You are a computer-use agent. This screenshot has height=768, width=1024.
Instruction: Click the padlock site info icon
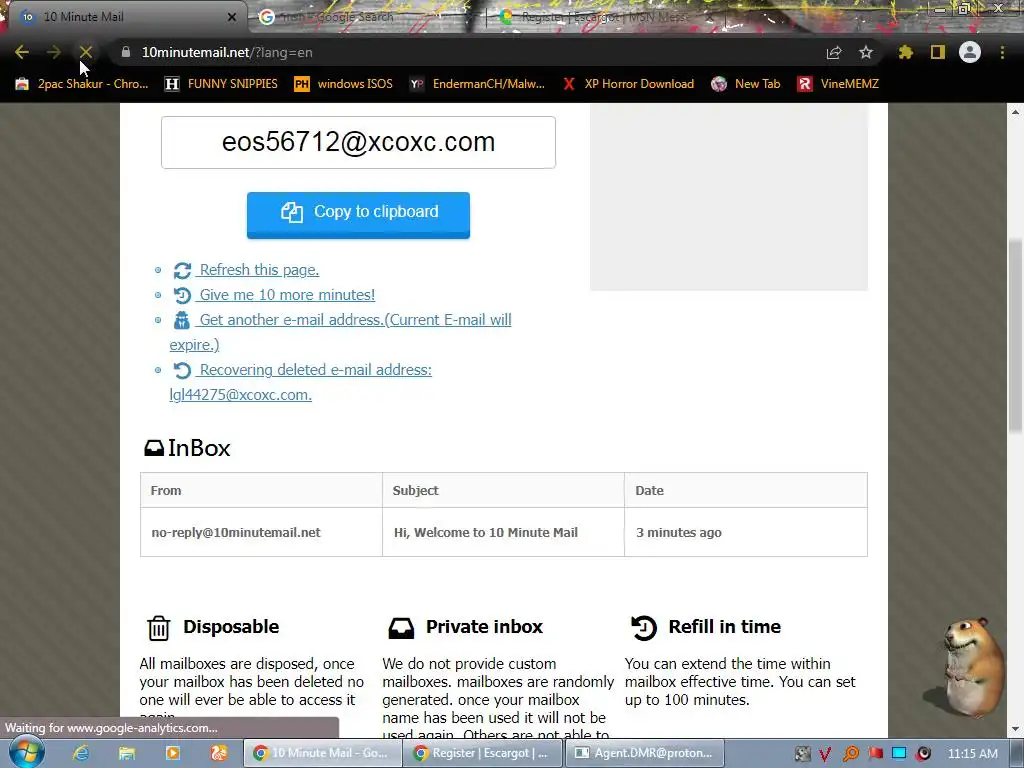(125, 52)
